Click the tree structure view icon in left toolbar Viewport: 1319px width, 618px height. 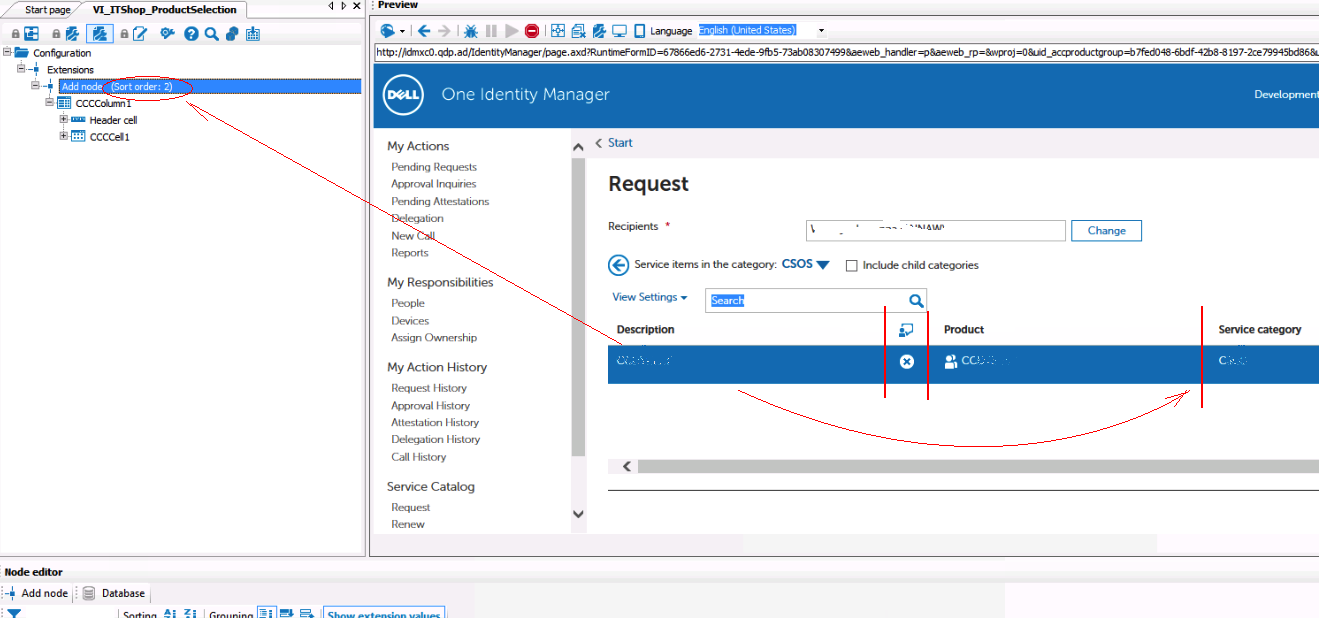(32, 34)
